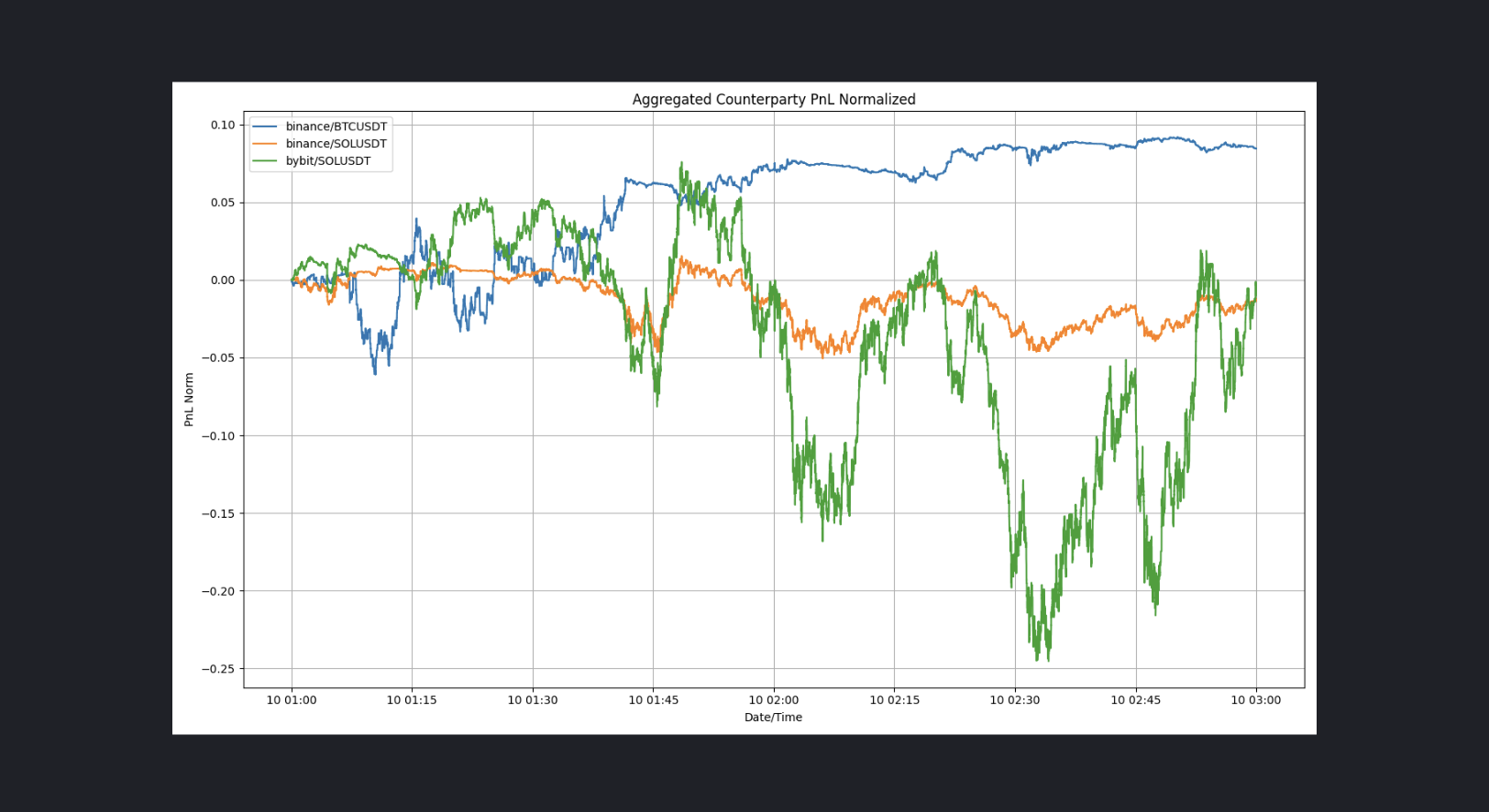Click the −0.15 y-axis tick label
This screenshot has height=812, width=1489.
218,514
